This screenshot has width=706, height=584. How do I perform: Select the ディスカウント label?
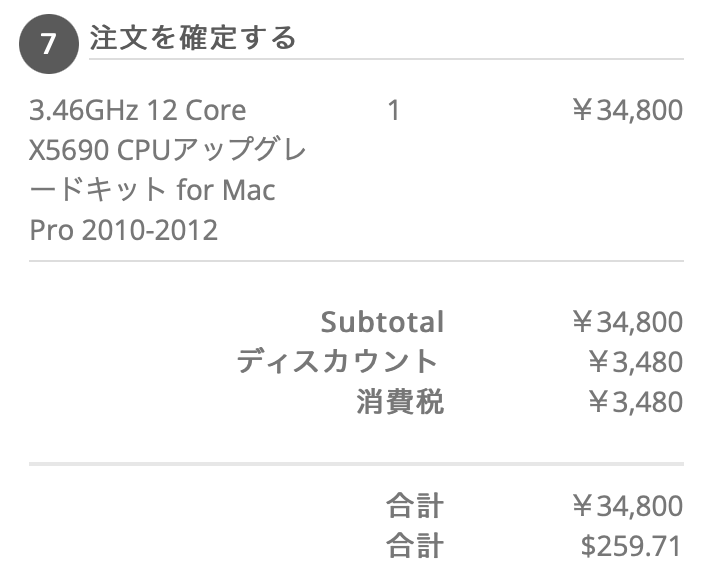point(338,362)
